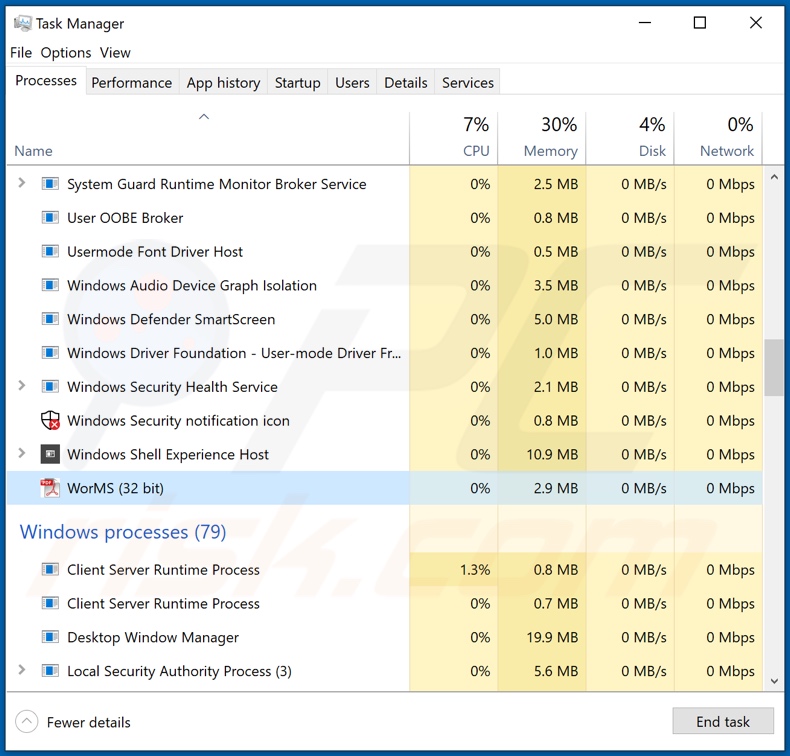Open the Startup tab
The image size is (790, 756).
click(297, 83)
